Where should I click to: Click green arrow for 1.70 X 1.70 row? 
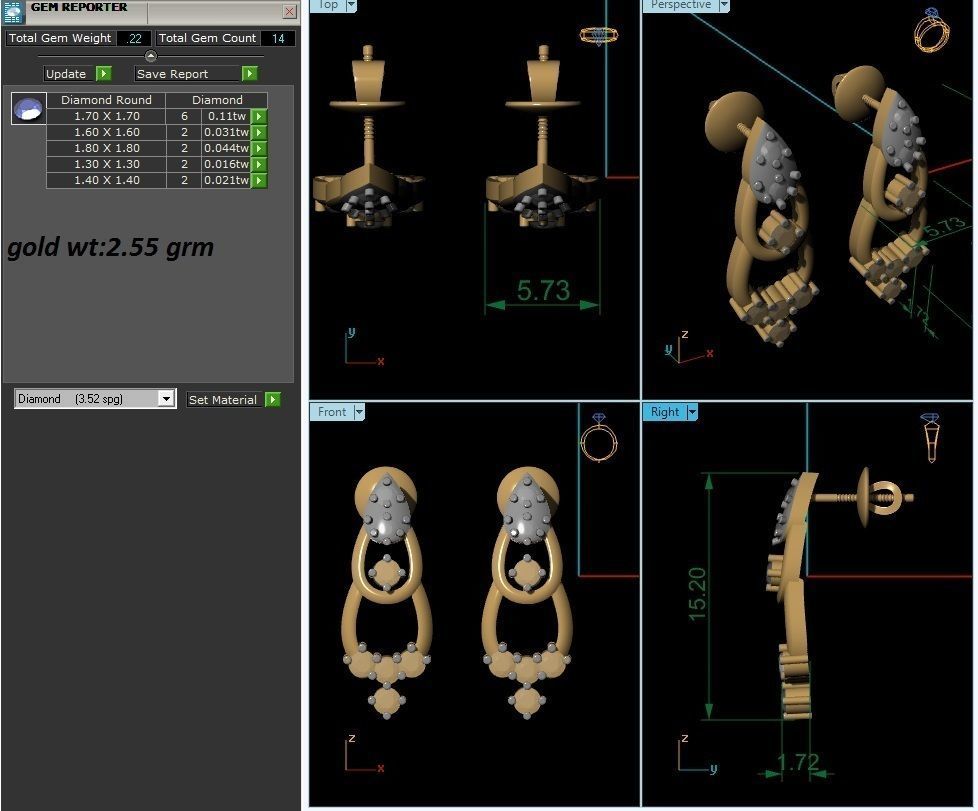point(259,116)
